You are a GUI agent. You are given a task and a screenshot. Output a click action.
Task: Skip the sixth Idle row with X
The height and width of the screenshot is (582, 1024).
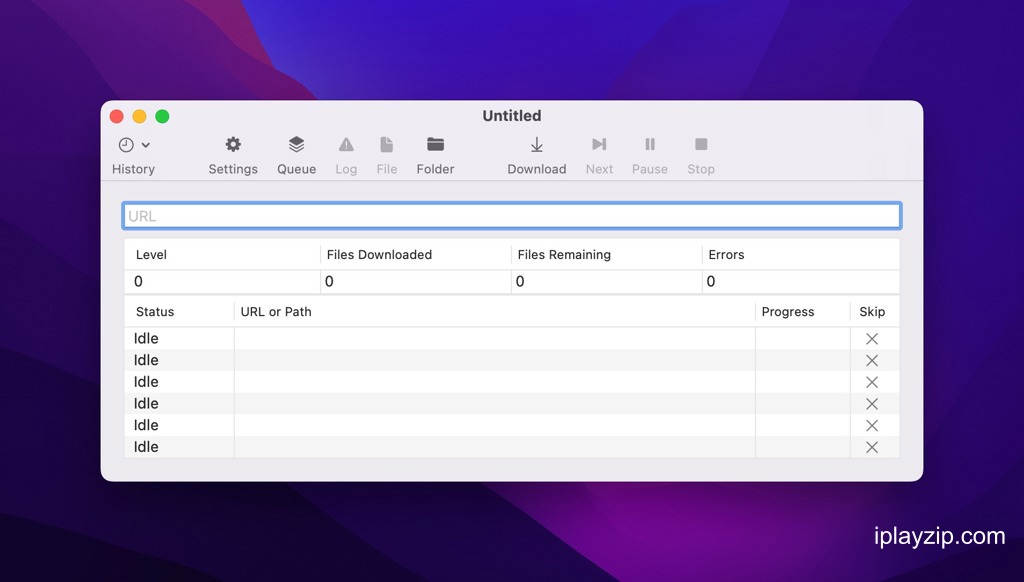872,447
